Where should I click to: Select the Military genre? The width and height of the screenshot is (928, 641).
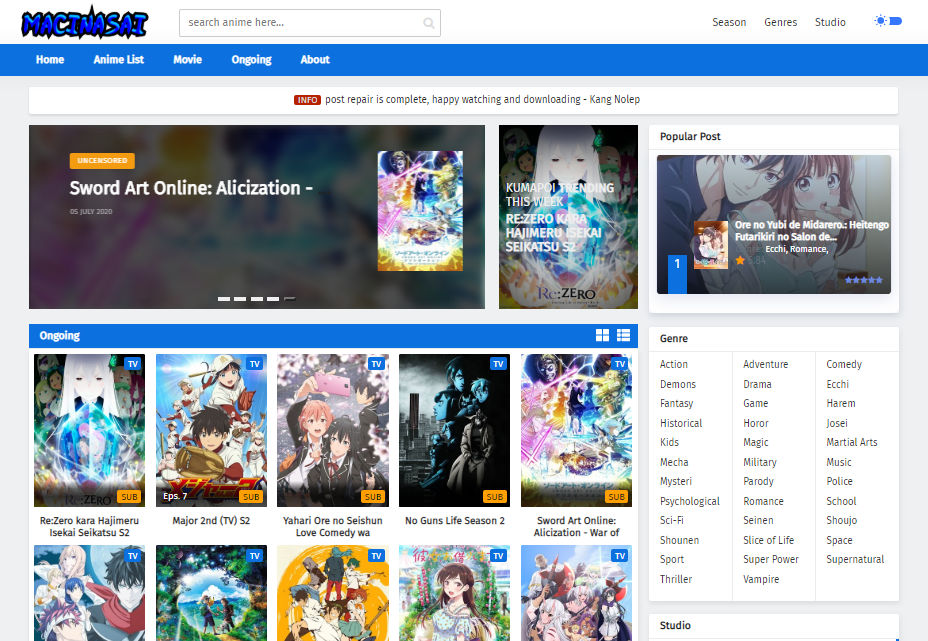(x=760, y=462)
